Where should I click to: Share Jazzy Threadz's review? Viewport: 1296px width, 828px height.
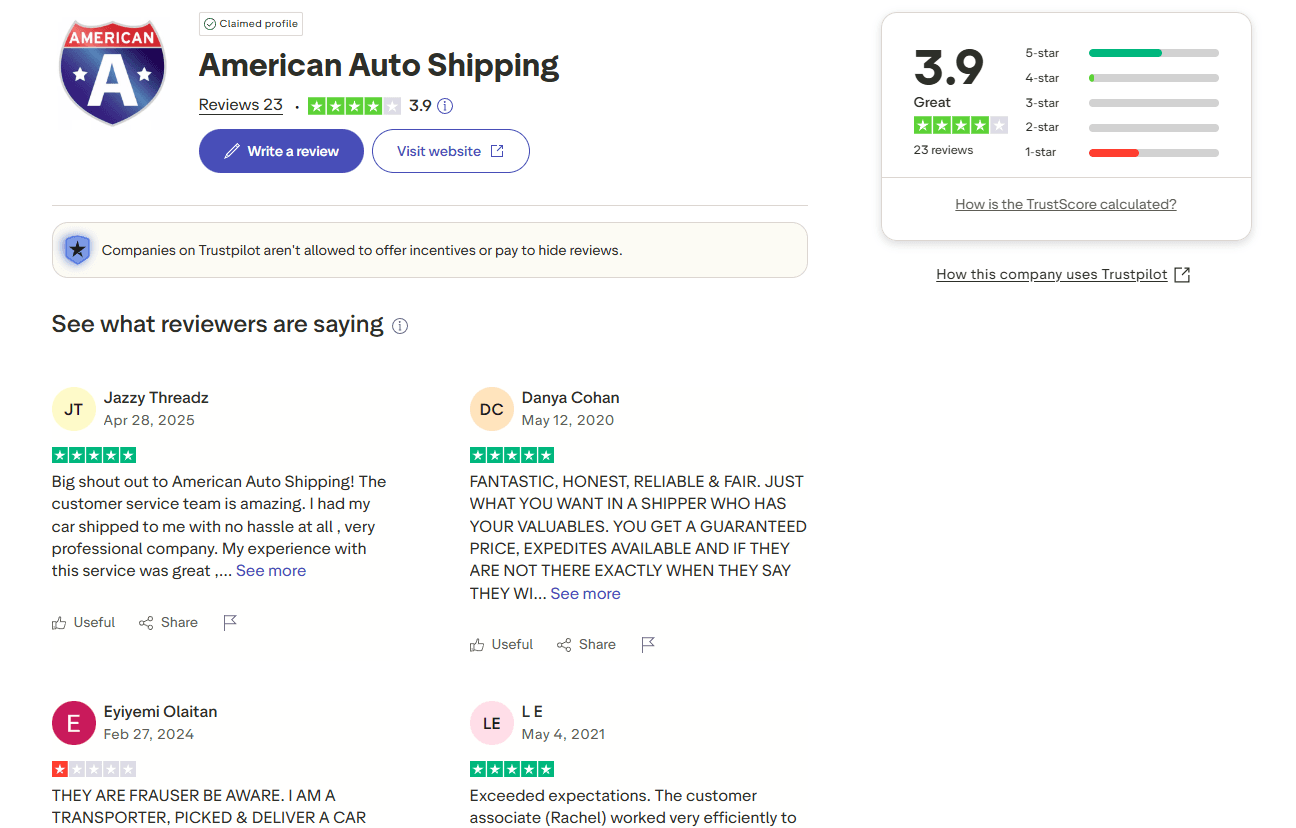[x=168, y=622]
